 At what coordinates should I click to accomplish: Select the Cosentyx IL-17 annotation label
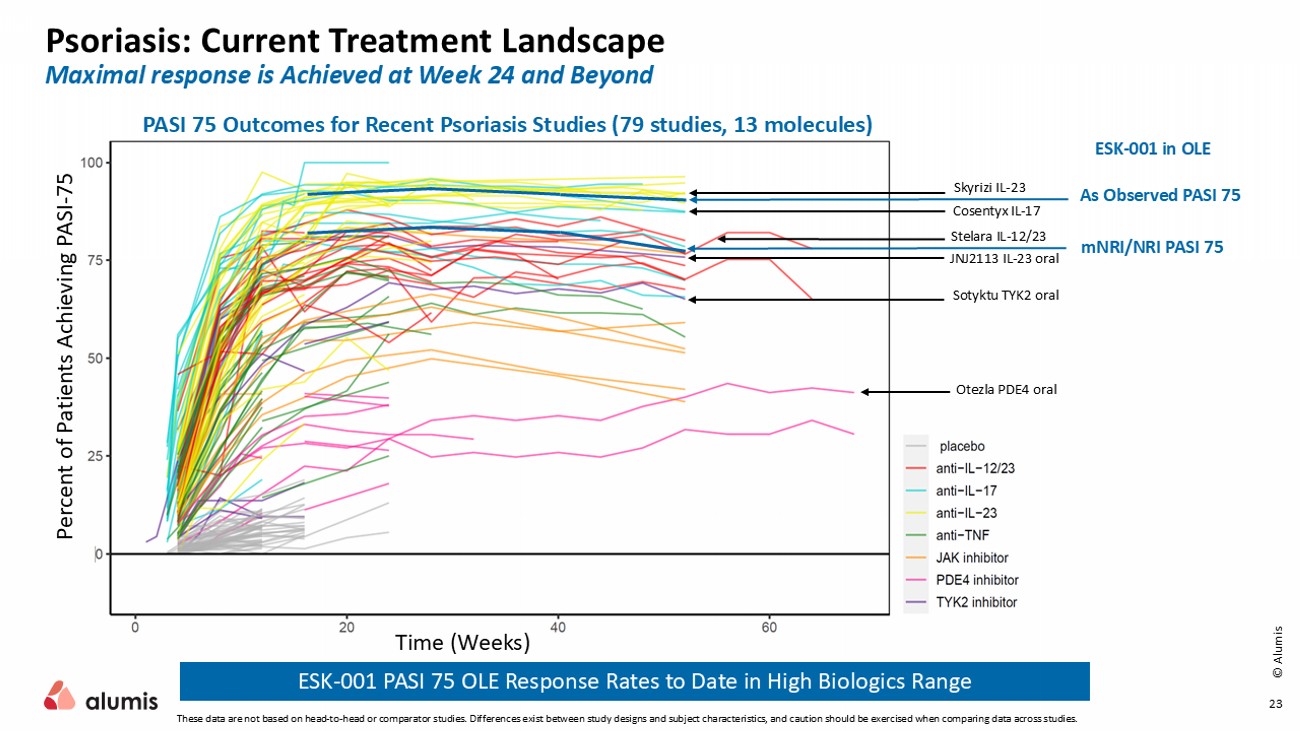tap(996, 212)
